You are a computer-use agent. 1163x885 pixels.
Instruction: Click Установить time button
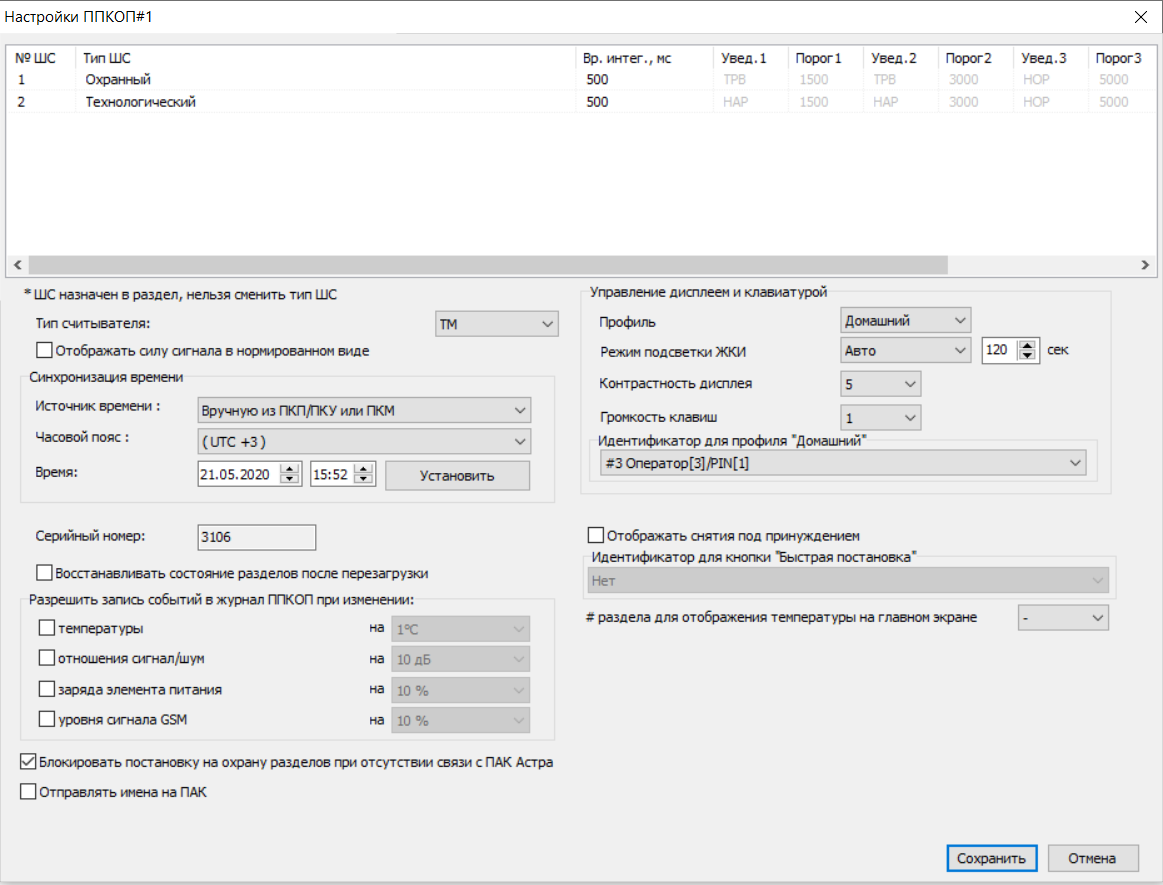pyautogui.click(x=457, y=475)
